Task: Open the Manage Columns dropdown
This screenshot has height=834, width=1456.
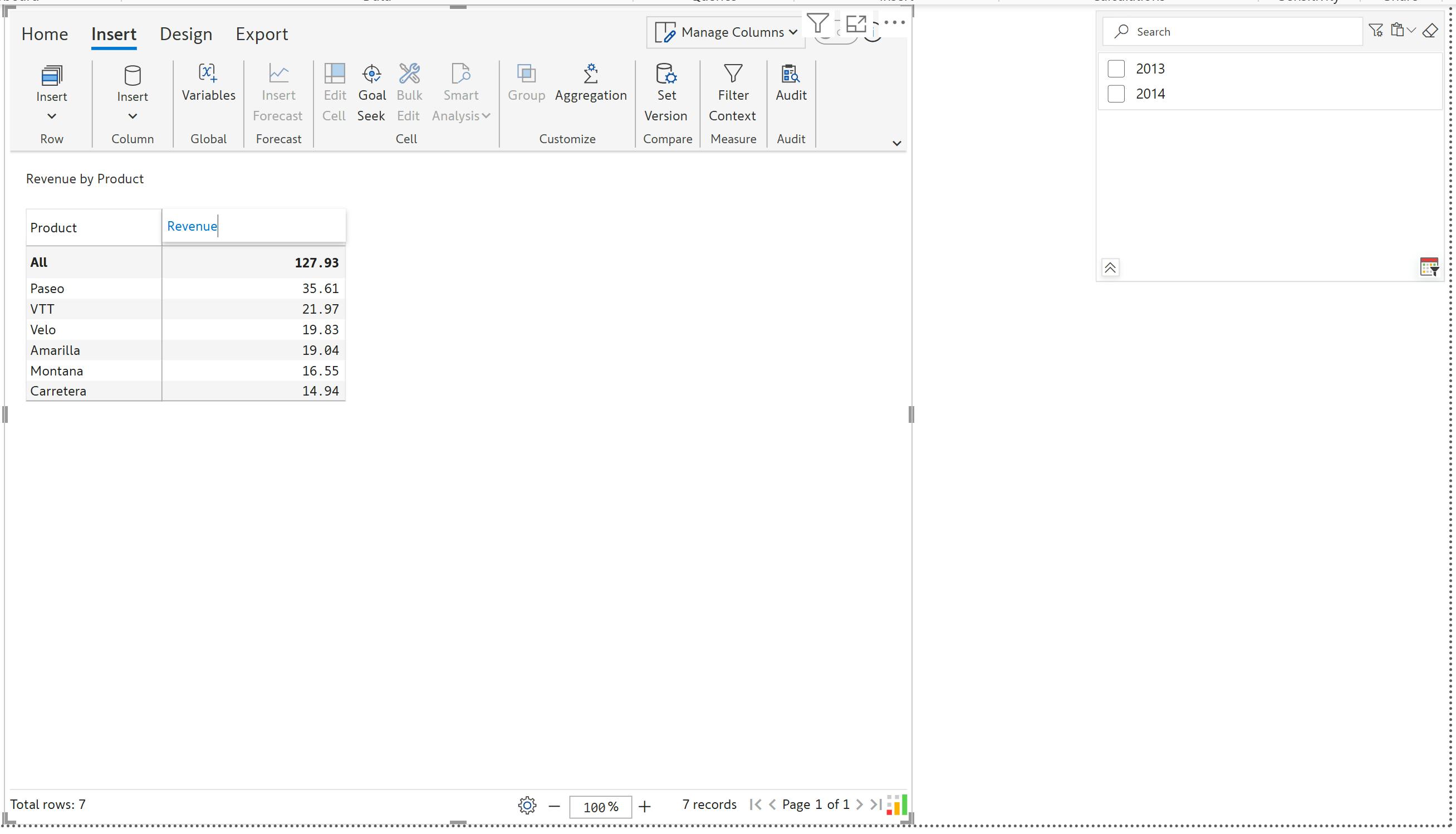Action: coord(725,32)
